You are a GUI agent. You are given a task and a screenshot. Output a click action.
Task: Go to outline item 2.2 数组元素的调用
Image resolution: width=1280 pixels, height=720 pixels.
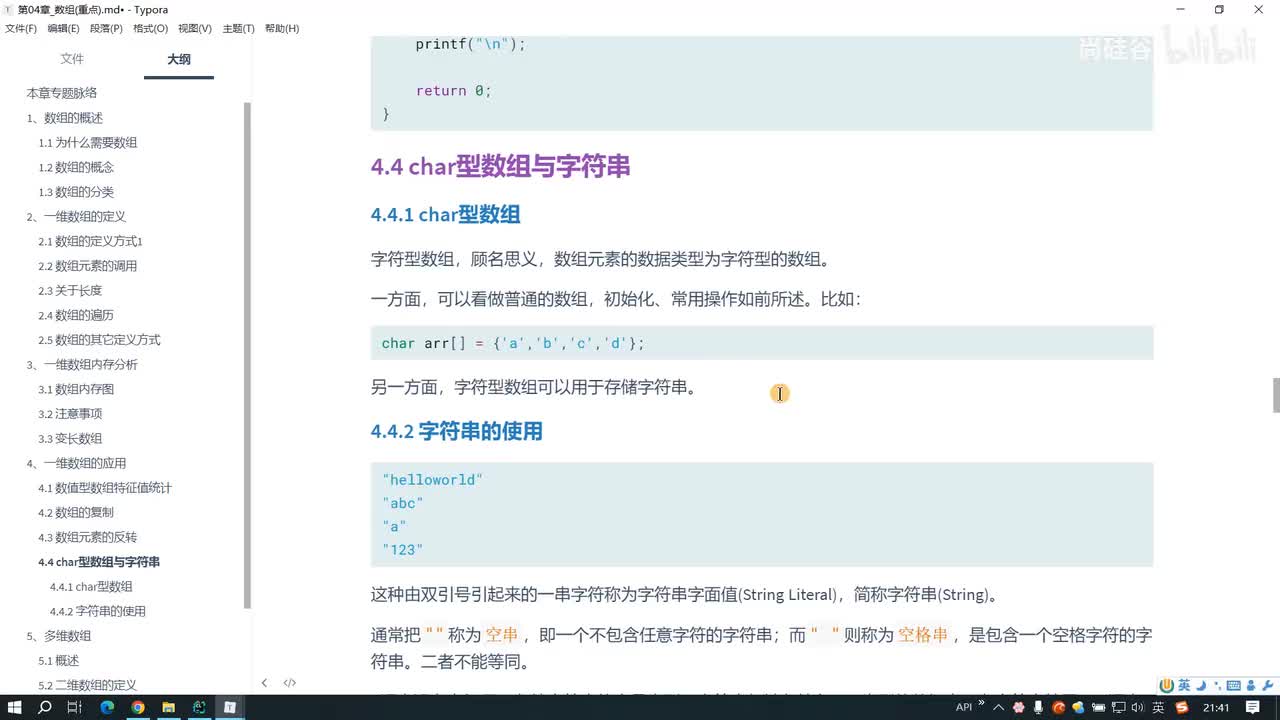88,266
